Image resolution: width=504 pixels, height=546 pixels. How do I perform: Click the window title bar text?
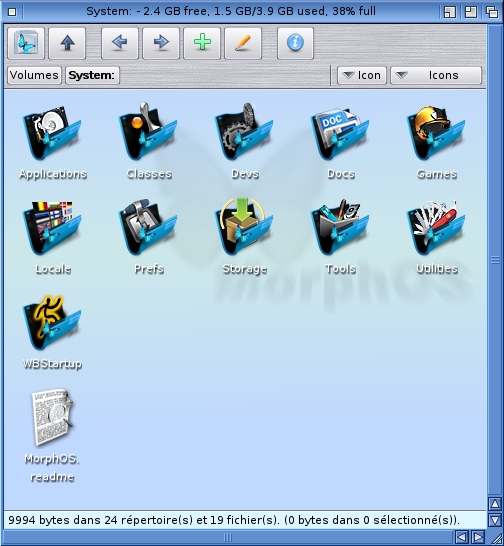click(x=231, y=11)
